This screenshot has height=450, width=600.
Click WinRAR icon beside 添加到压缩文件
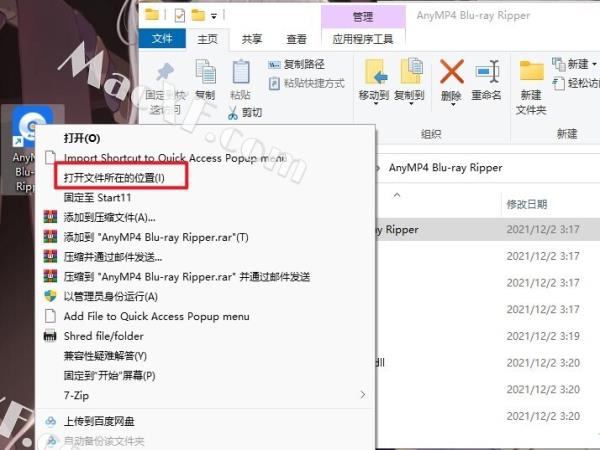50,217
